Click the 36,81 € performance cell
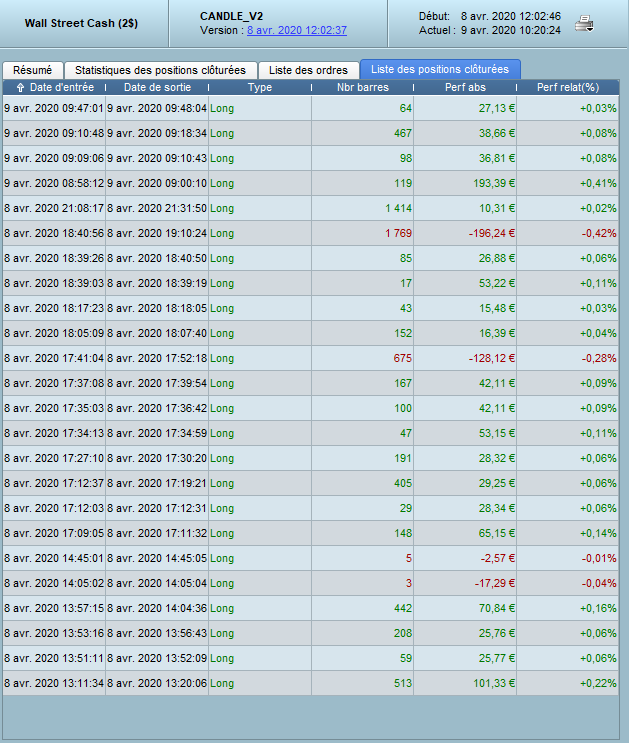The height and width of the screenshot is (743, 629). point(465,158)
